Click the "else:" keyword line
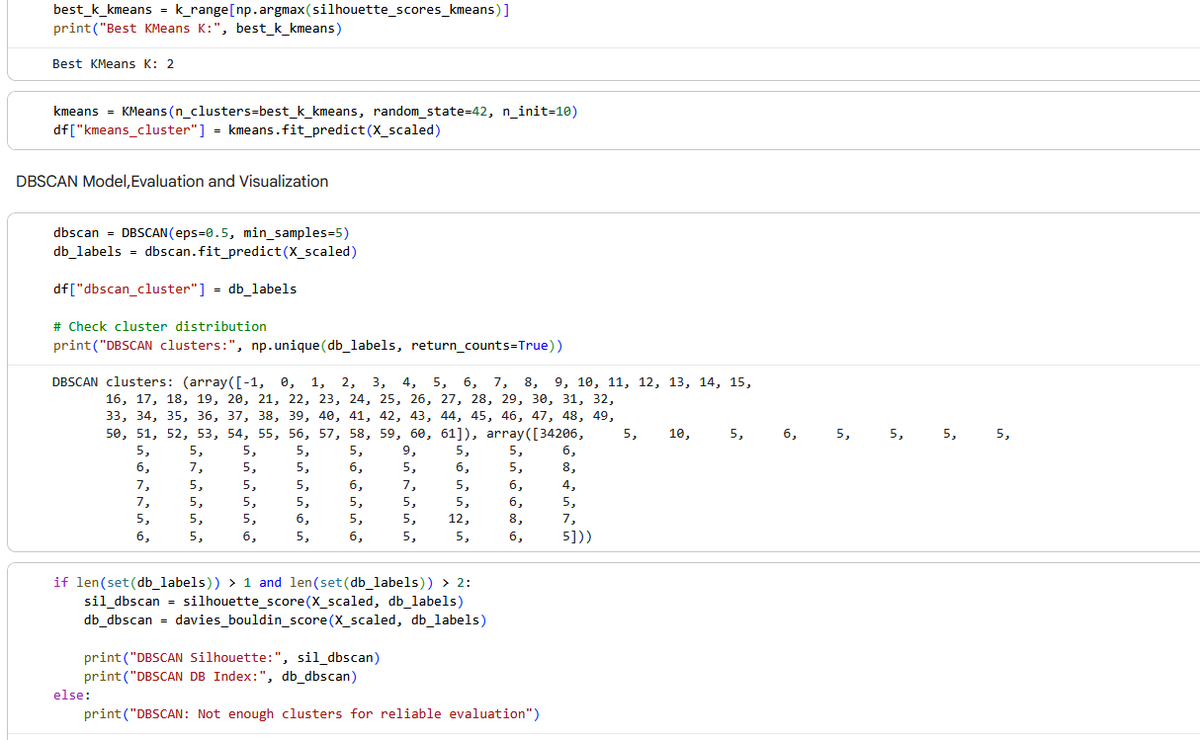1200x740 pixels. (72, 695)
